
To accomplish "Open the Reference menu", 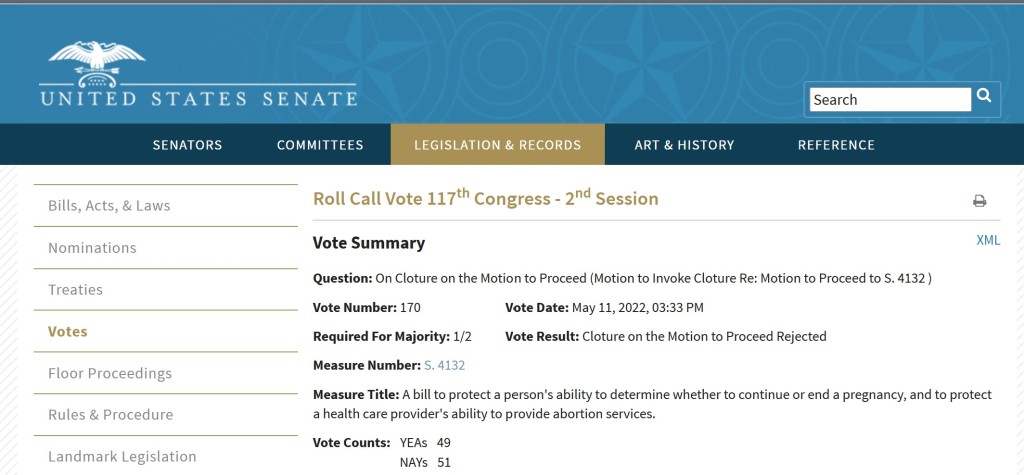I will pyautogui.click(x=836, y=145).
